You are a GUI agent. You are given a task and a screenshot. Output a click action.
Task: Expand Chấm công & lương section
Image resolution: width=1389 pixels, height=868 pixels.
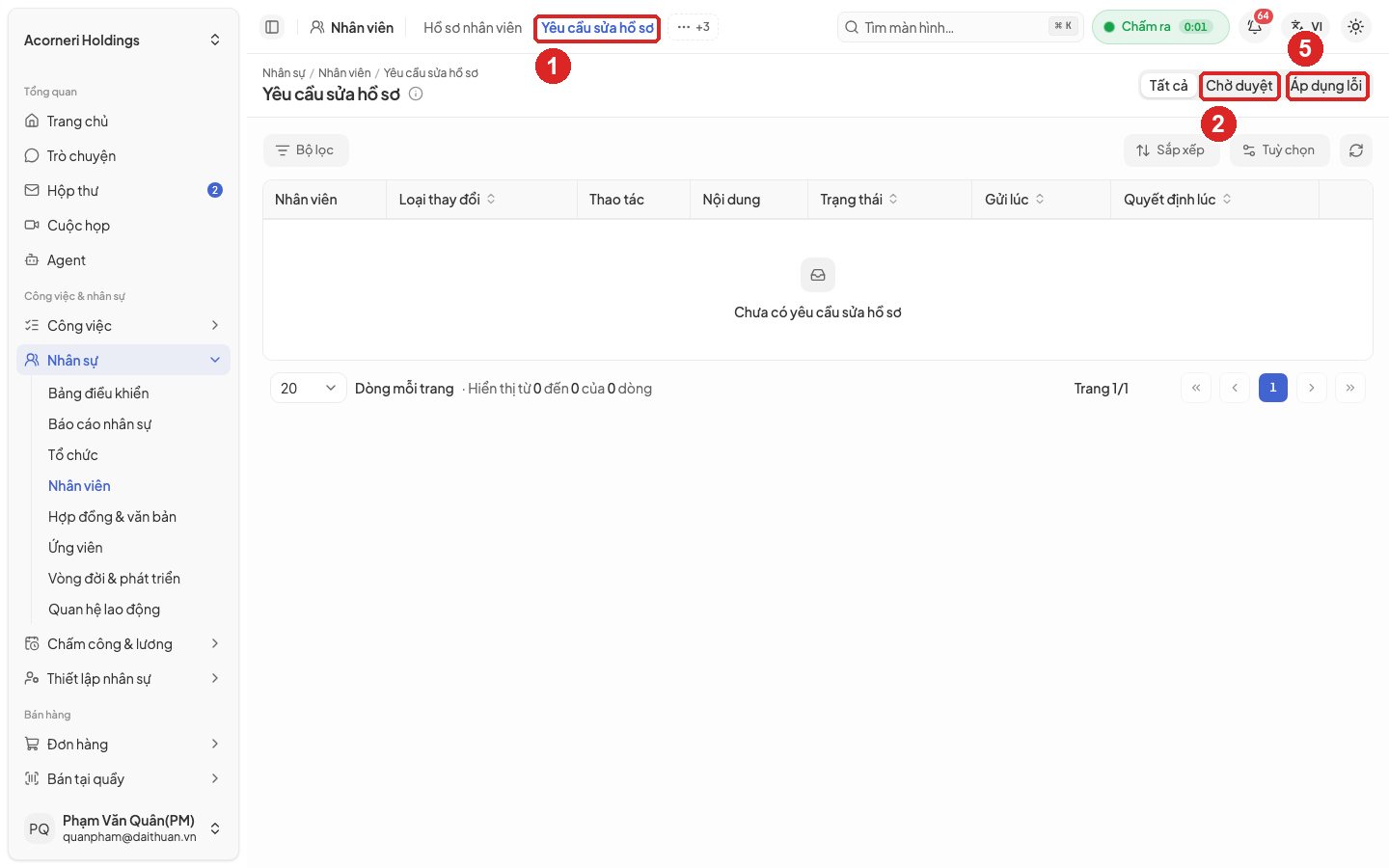(123, 644)
